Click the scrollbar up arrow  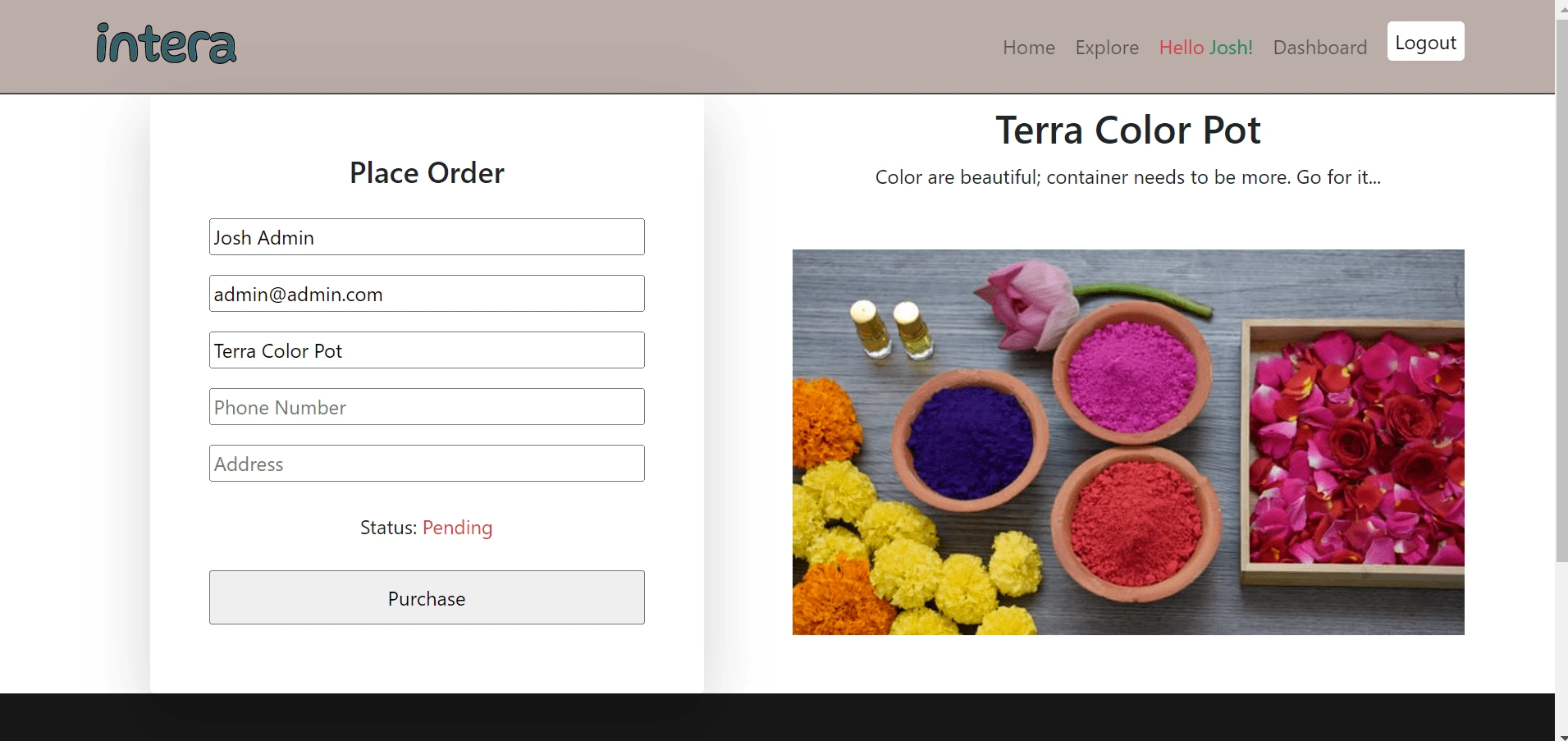(1561, 7)
